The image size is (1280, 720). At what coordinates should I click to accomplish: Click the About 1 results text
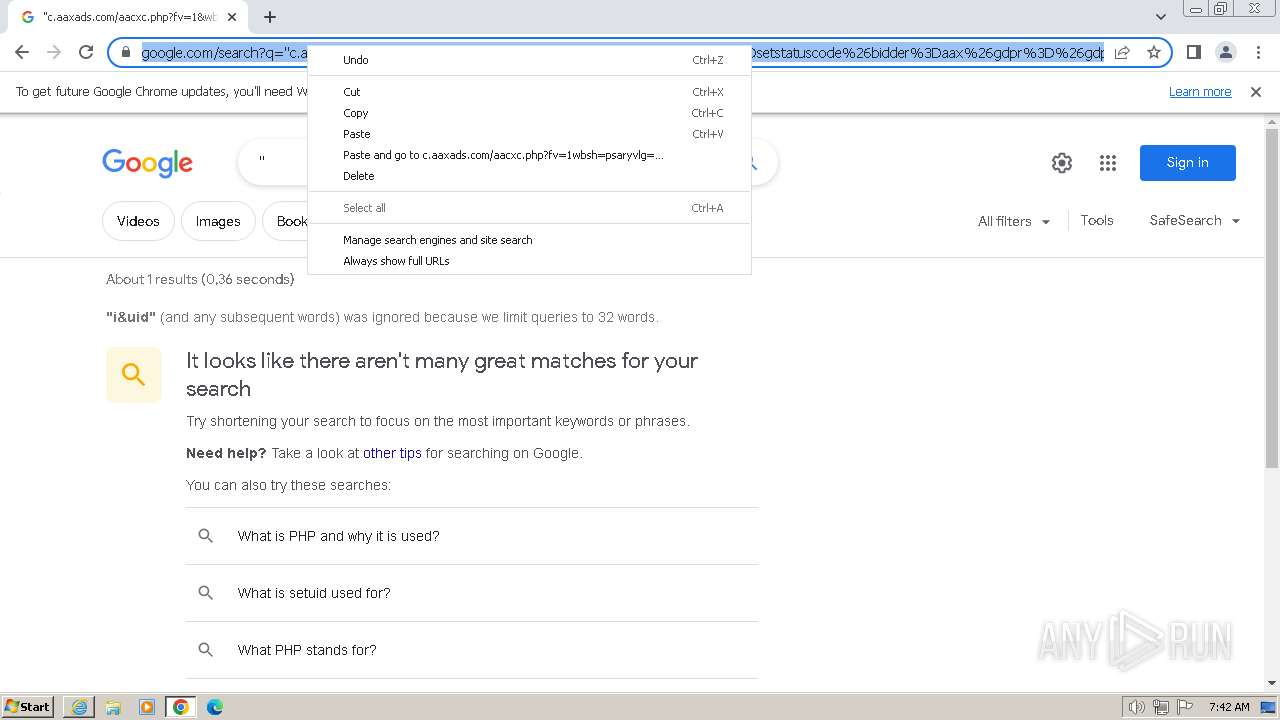(x=200, y=279)
